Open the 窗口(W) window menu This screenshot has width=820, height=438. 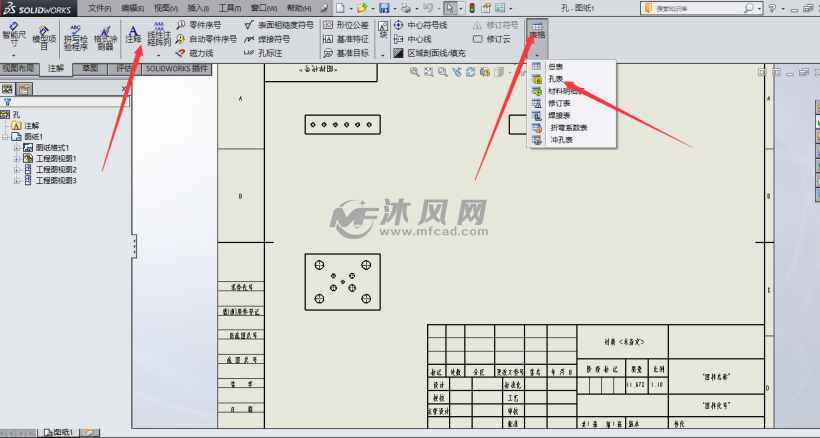[264, 8]
